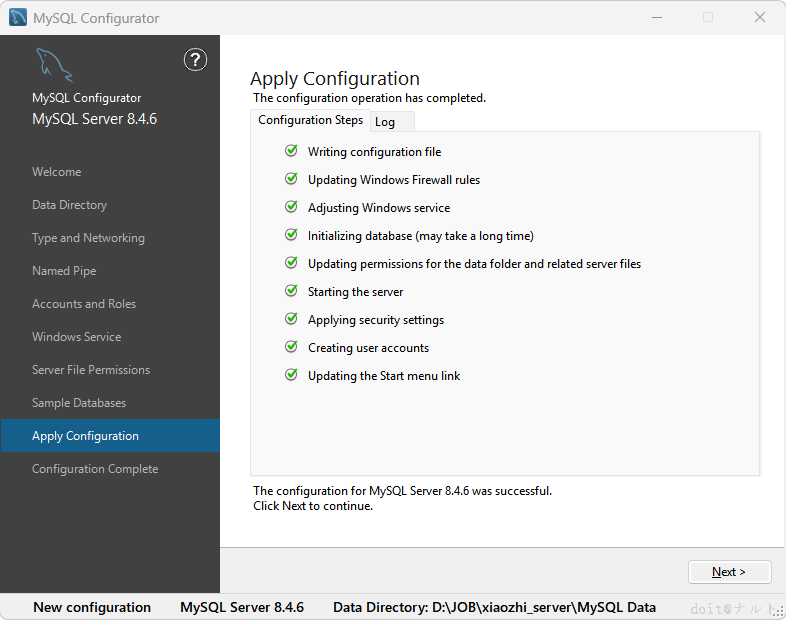Click checkmark next to Adjusting Windows service
This screenshot has height=620, width=786.
tap(291, 207)
